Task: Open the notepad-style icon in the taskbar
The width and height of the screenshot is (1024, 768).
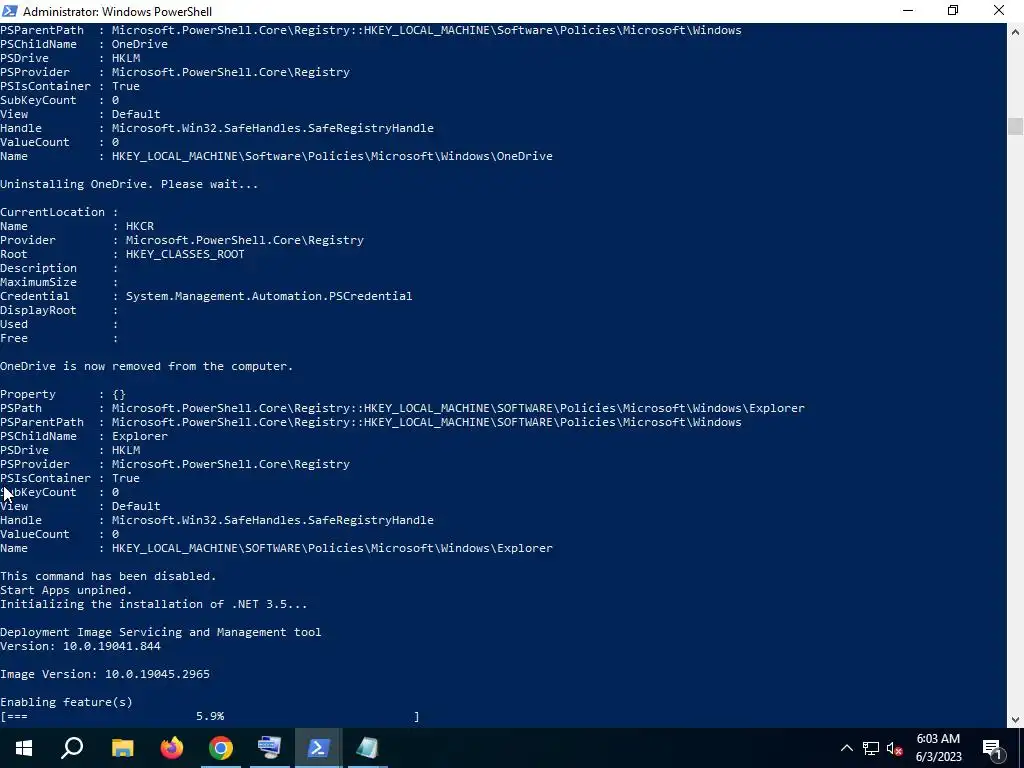Action: 367,748
